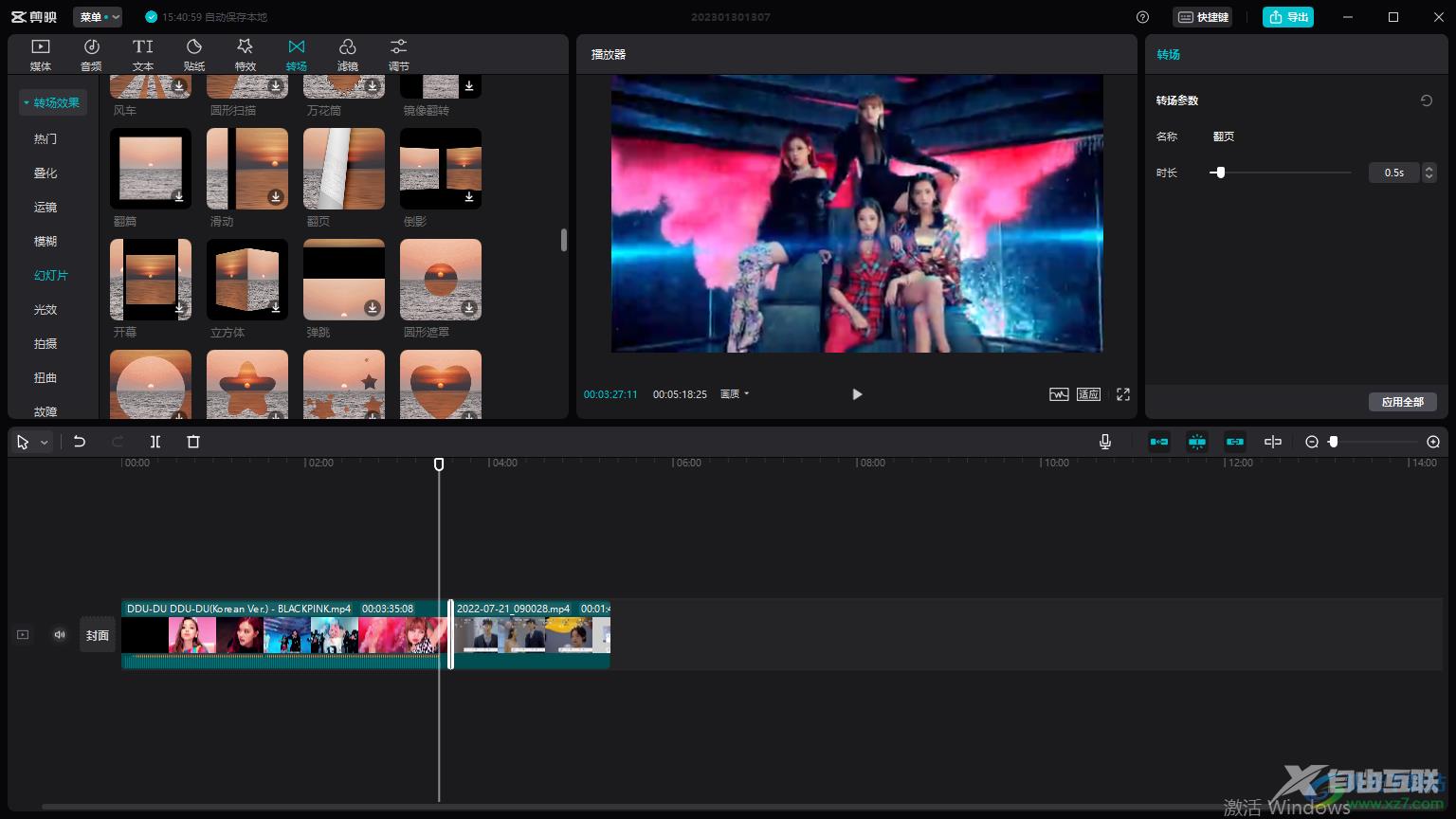This screenshot has width=1456, height=819.
Task: Select the 幻灯片 transition category
Action: 51,275
